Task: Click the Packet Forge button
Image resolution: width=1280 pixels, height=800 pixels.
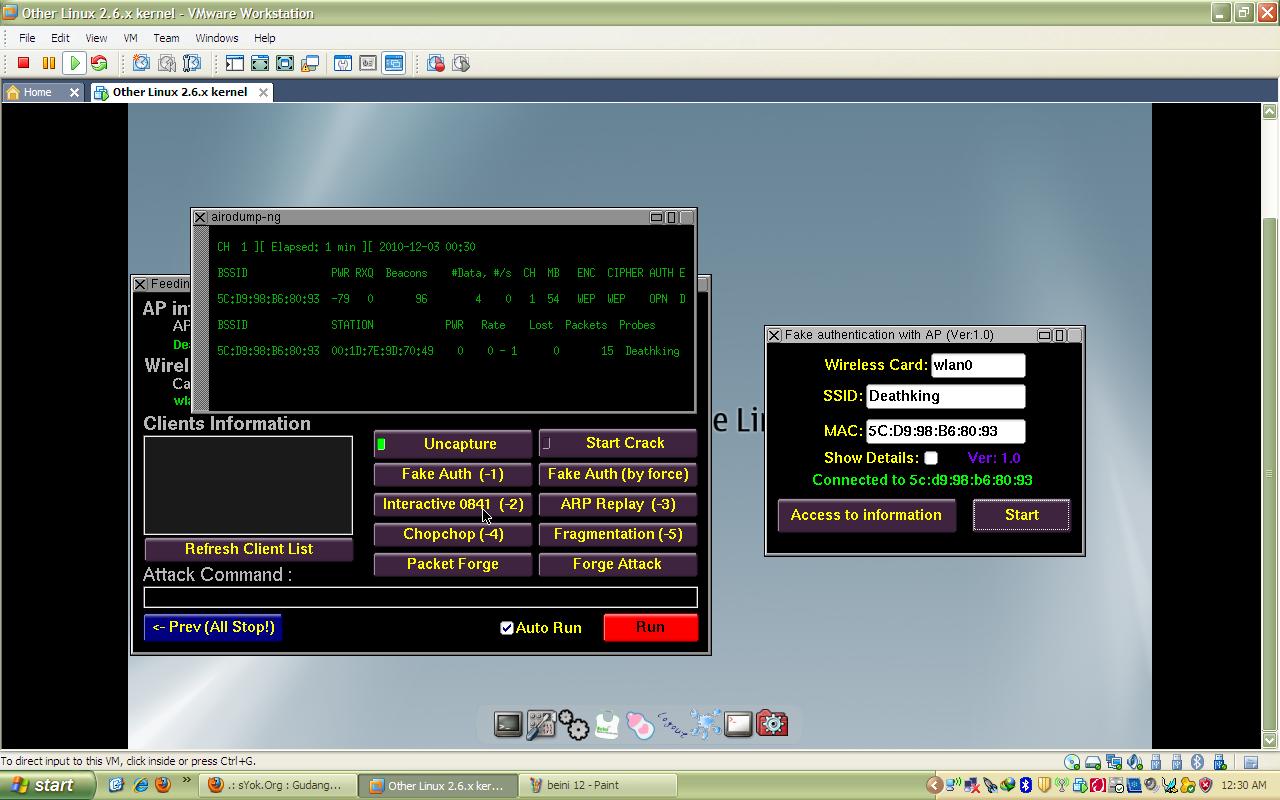Action: [453, 564]
